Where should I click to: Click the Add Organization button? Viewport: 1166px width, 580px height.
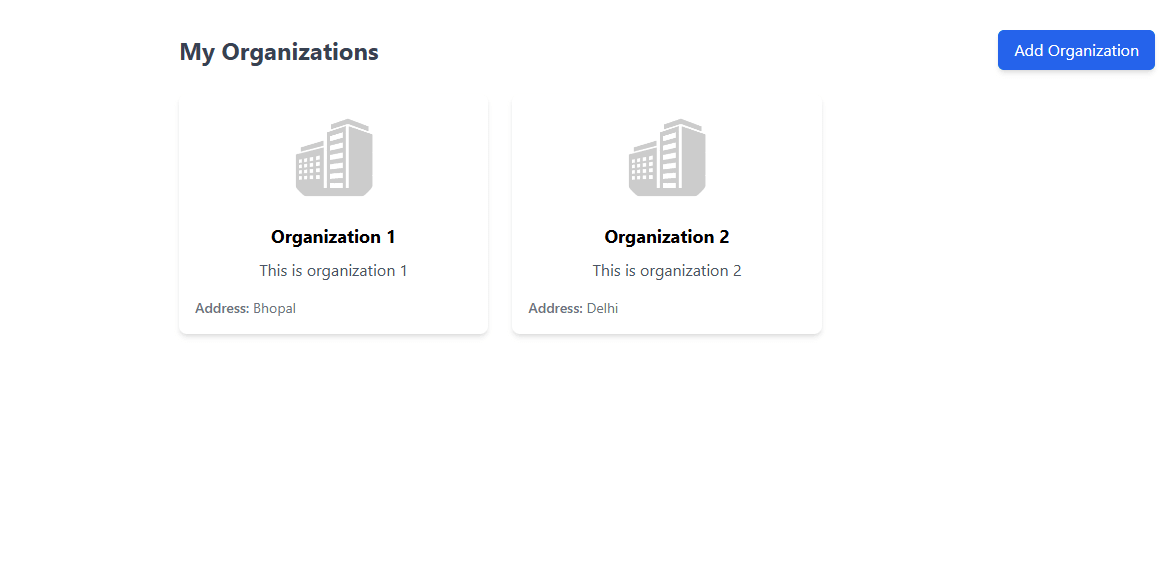(1076, 50)
